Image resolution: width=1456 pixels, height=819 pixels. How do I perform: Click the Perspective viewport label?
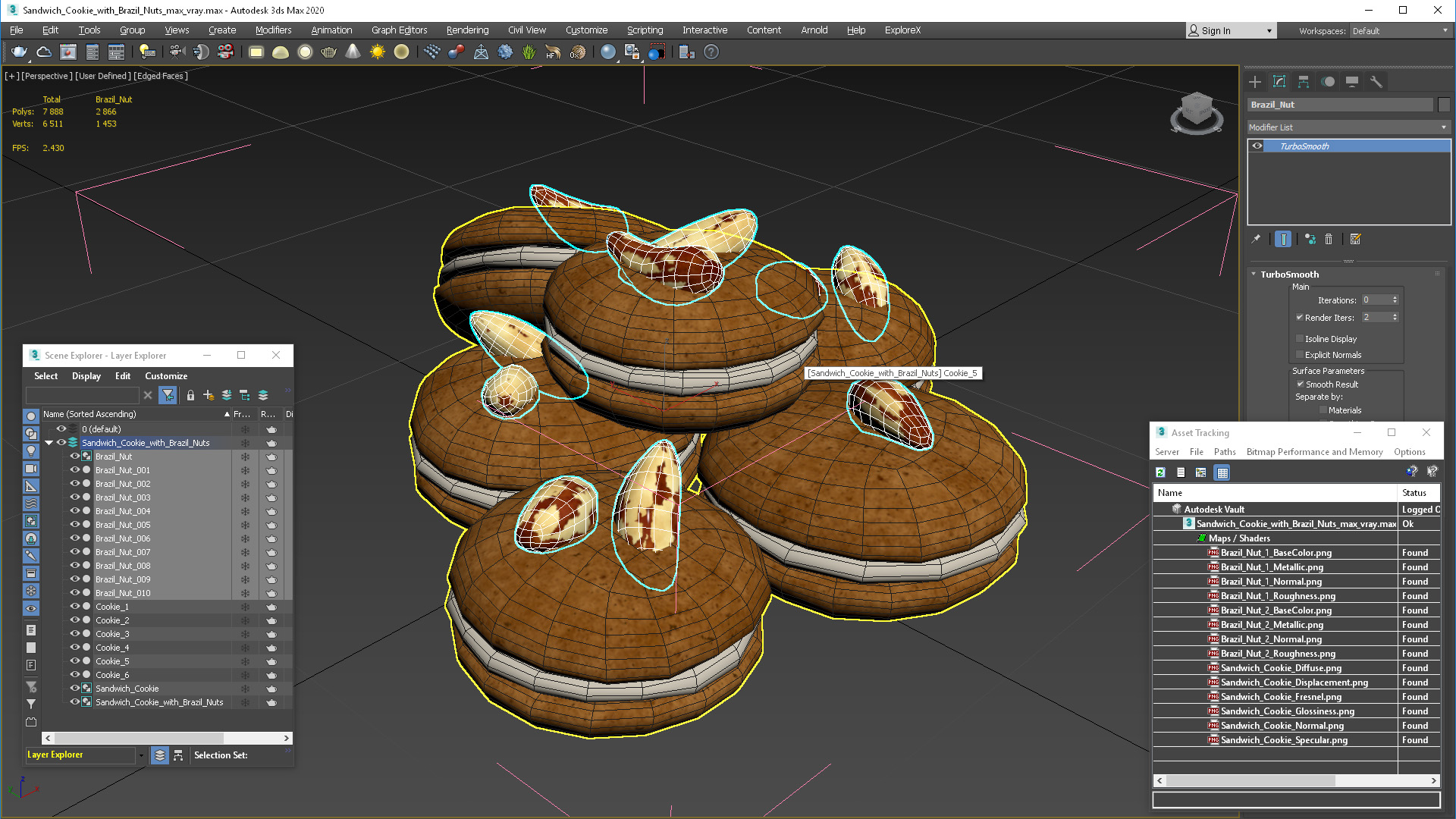47,76
